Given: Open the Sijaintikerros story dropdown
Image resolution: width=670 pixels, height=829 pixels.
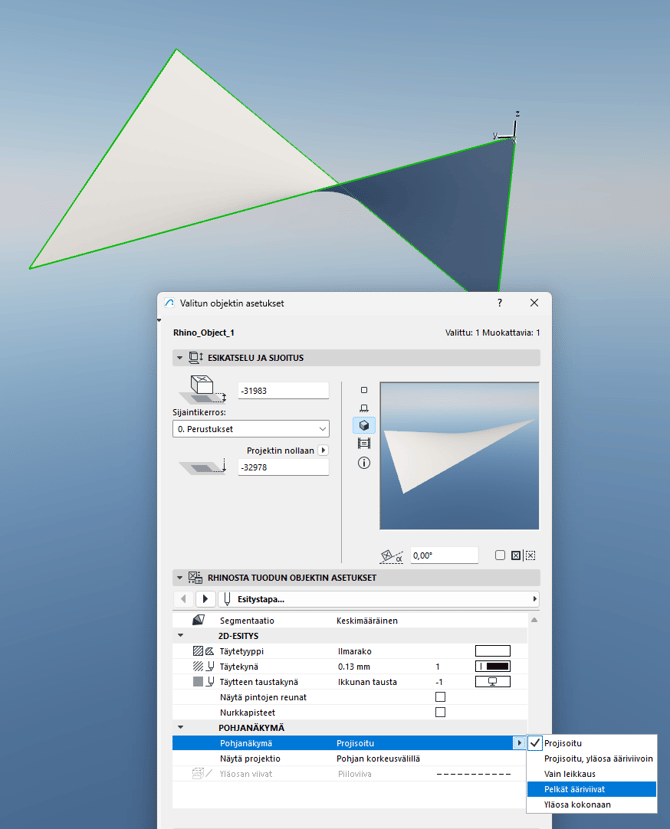Looking at the screenshot, I should tap(250, 429).
